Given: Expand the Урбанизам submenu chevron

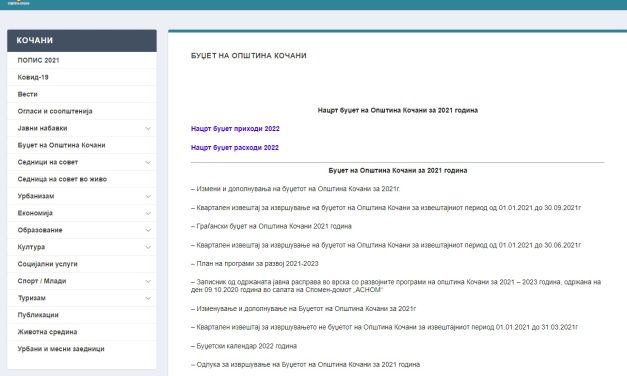Looking at the screenshot, I should (x=148, y=196).
